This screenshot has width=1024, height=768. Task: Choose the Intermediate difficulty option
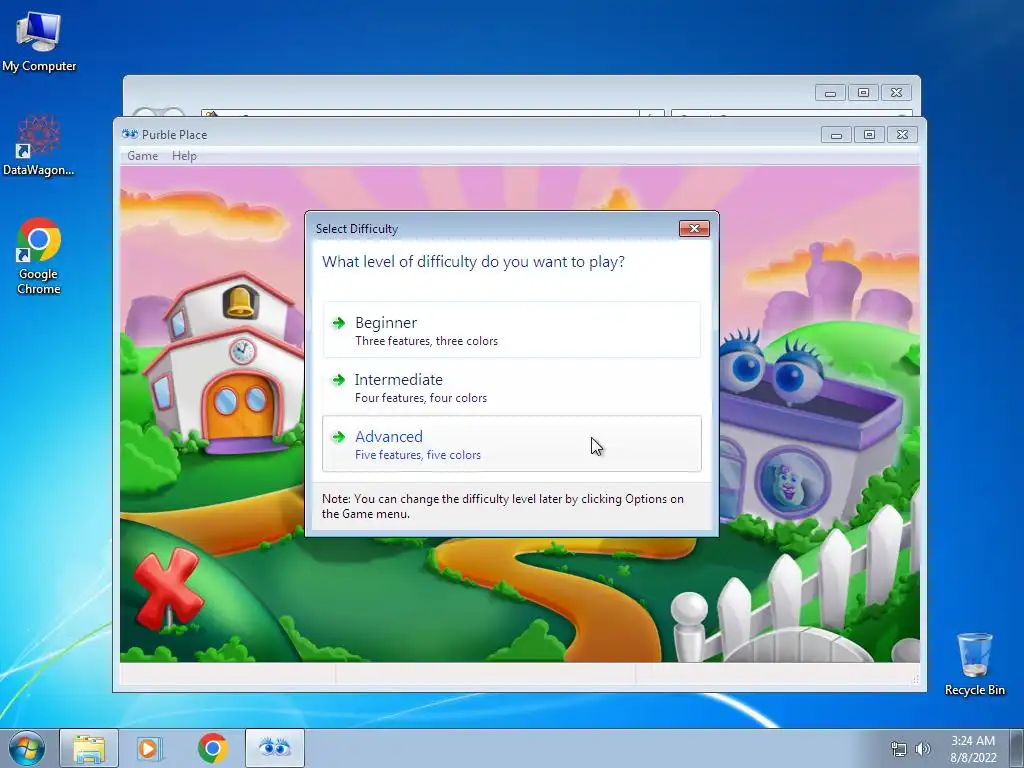[x=511, y=387]
